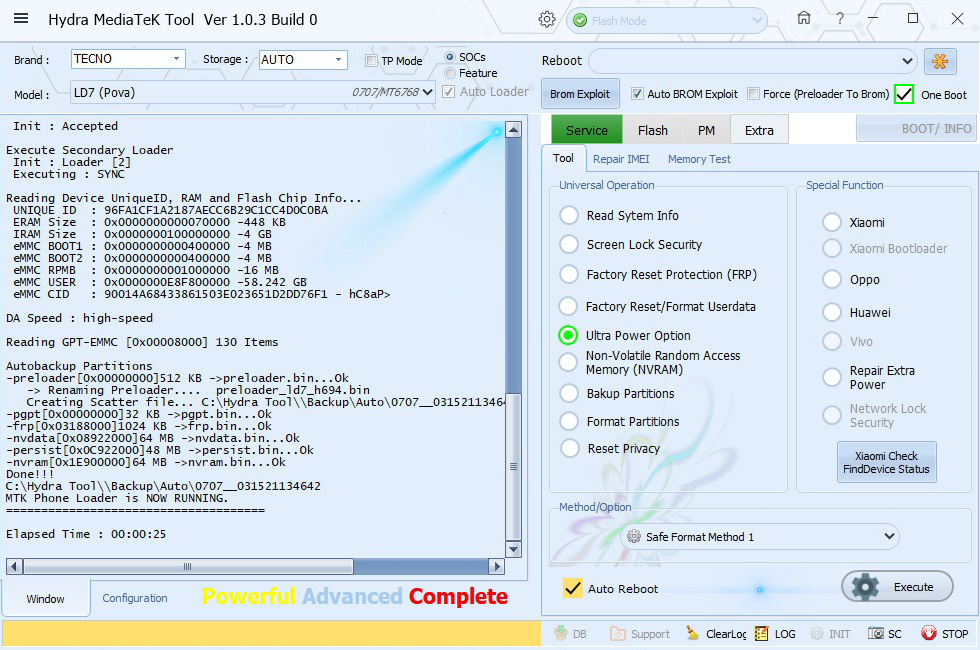Toggle the Auto Reboot checkbox

(572, 588)
